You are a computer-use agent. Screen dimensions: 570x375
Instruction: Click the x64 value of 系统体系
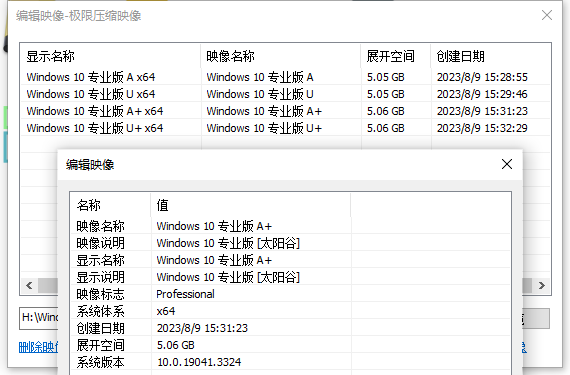[166, 311]
